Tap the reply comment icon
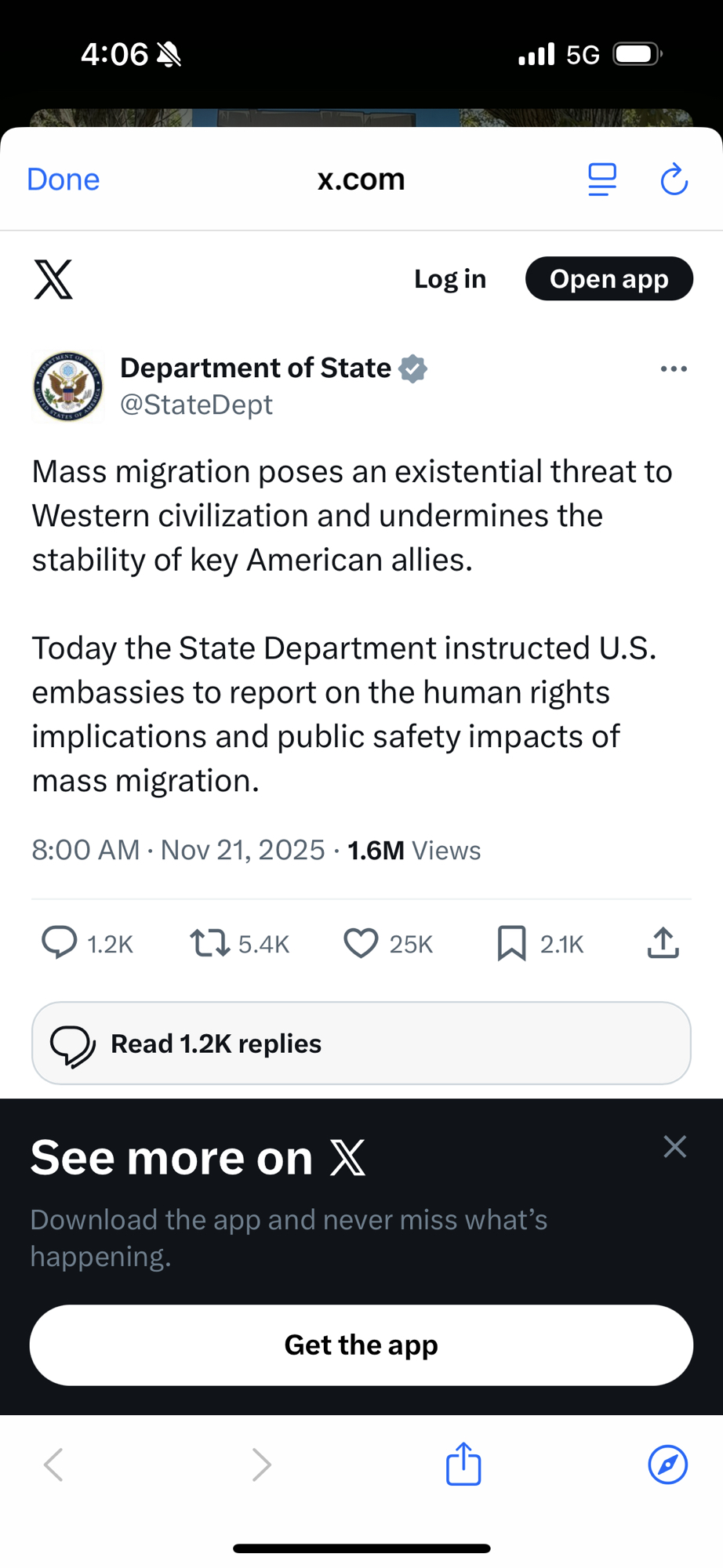 click(x=60, y=942)
